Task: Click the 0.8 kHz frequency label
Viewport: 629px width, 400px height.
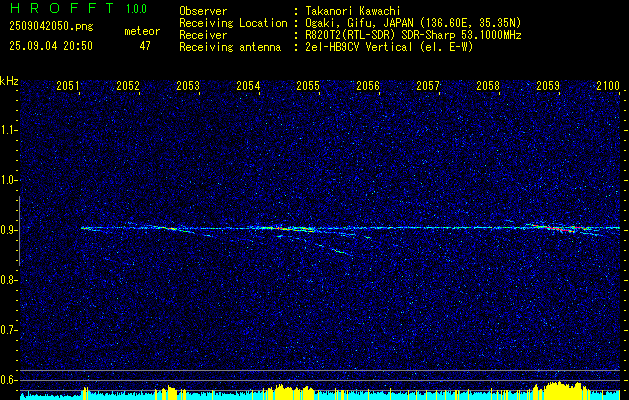Action: pos(8,280)
